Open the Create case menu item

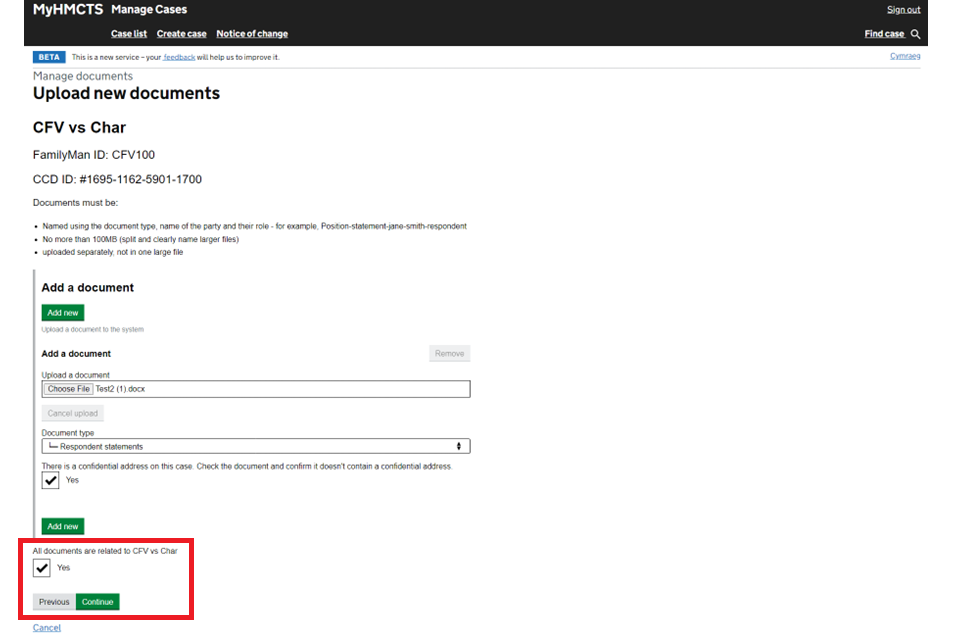181,34
